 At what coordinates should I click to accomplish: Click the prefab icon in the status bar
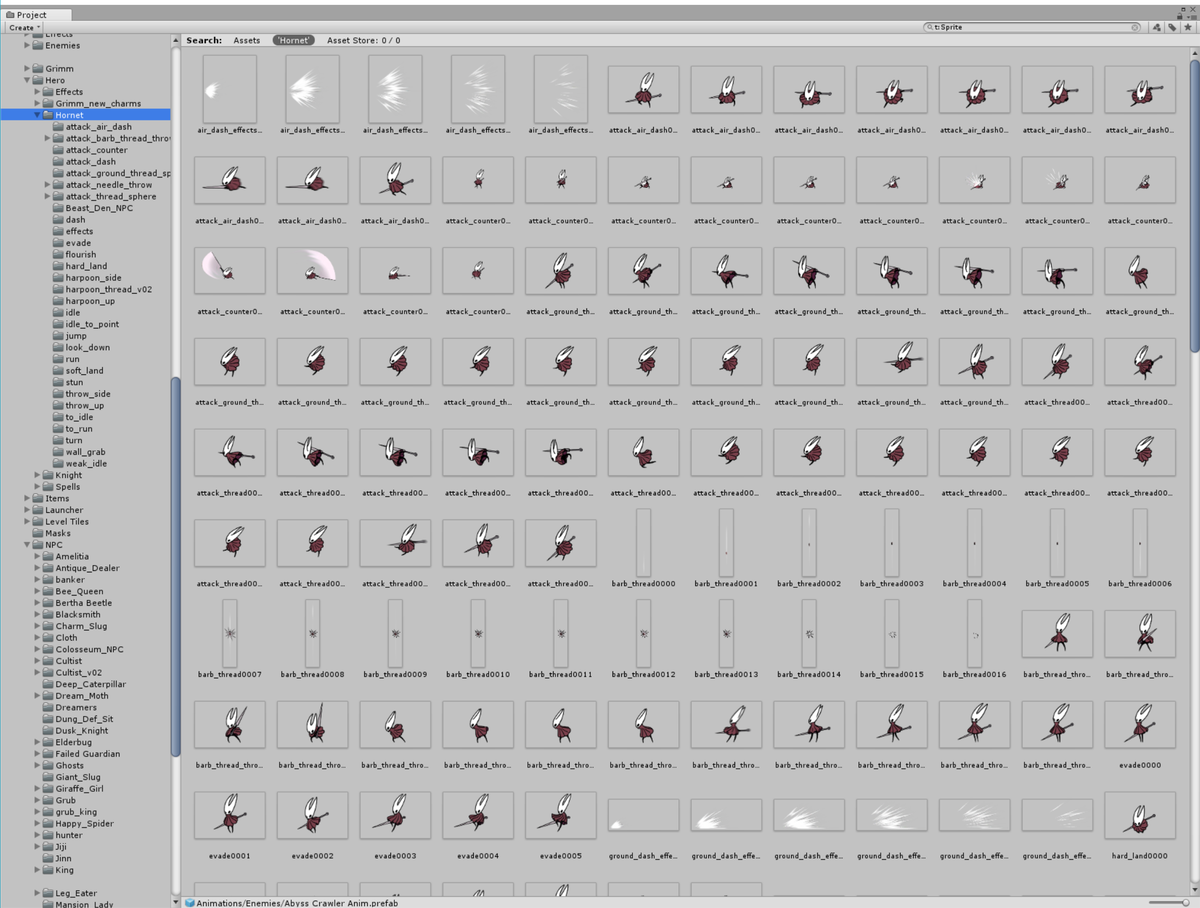click(x=189, y=902)
